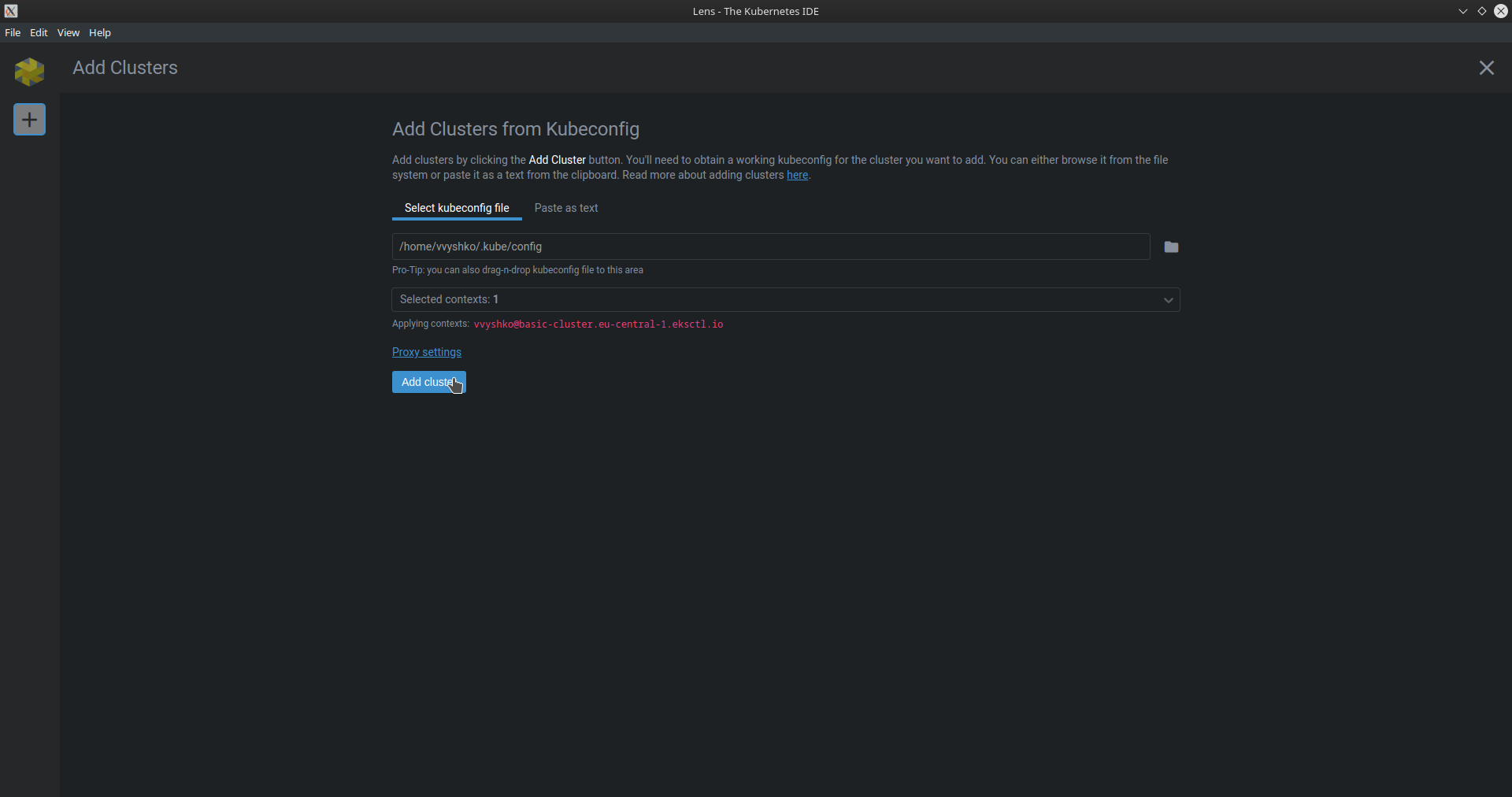The width and height of the screenshot is (1512, 797).
Task: Open the File menu
Action: point(13,32)
